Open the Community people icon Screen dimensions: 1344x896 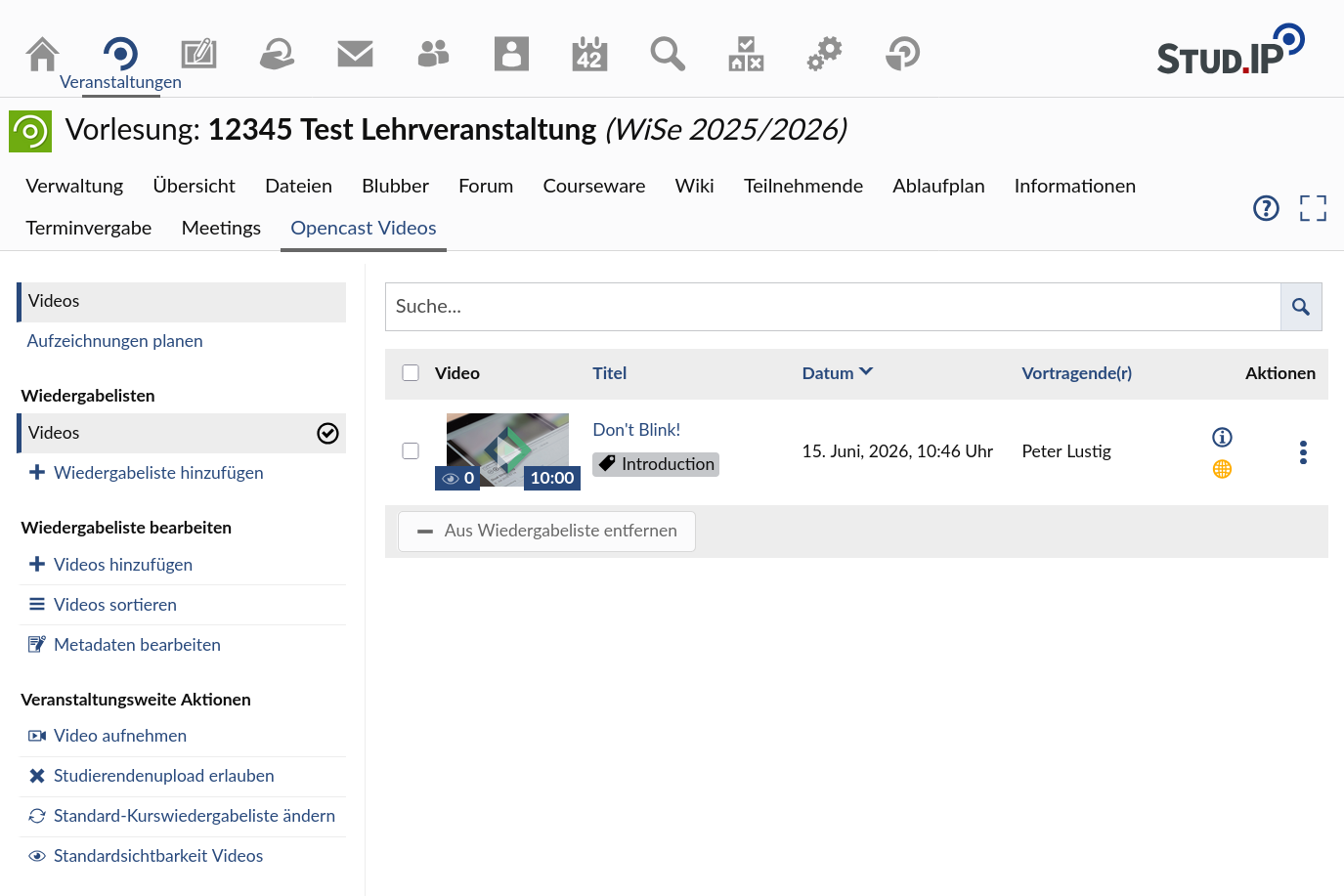433,54
